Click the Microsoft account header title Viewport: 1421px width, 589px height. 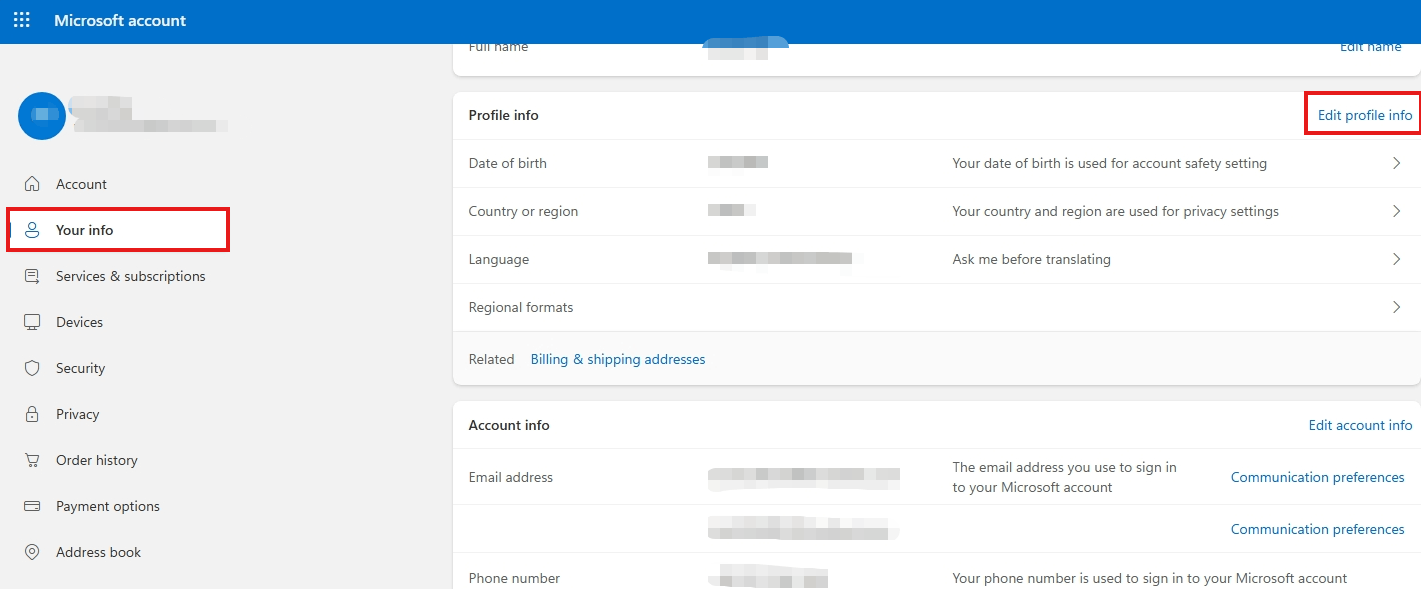tap(120, 20)
